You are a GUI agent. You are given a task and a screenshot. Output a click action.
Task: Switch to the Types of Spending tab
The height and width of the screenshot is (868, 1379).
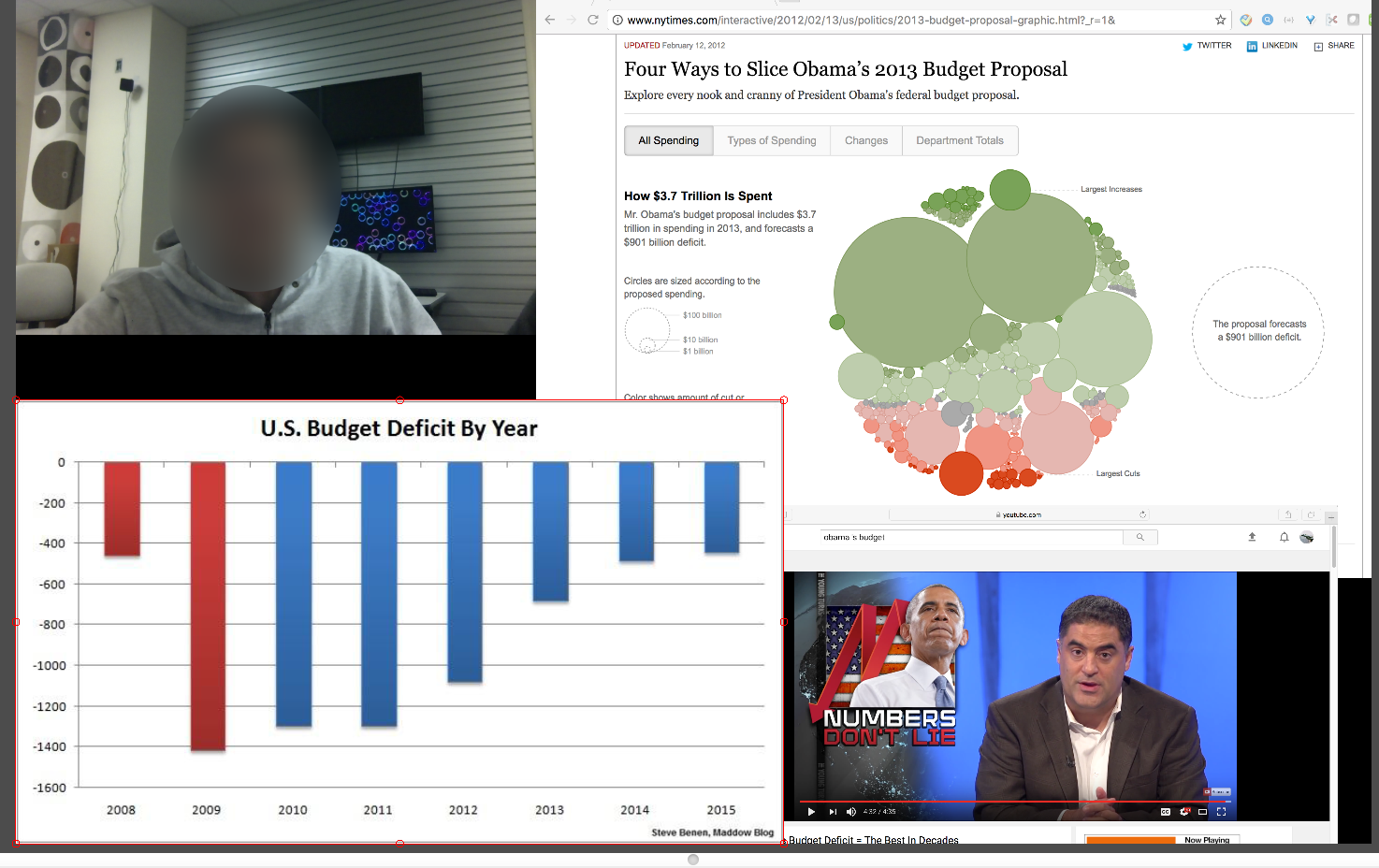coord(772,140)
